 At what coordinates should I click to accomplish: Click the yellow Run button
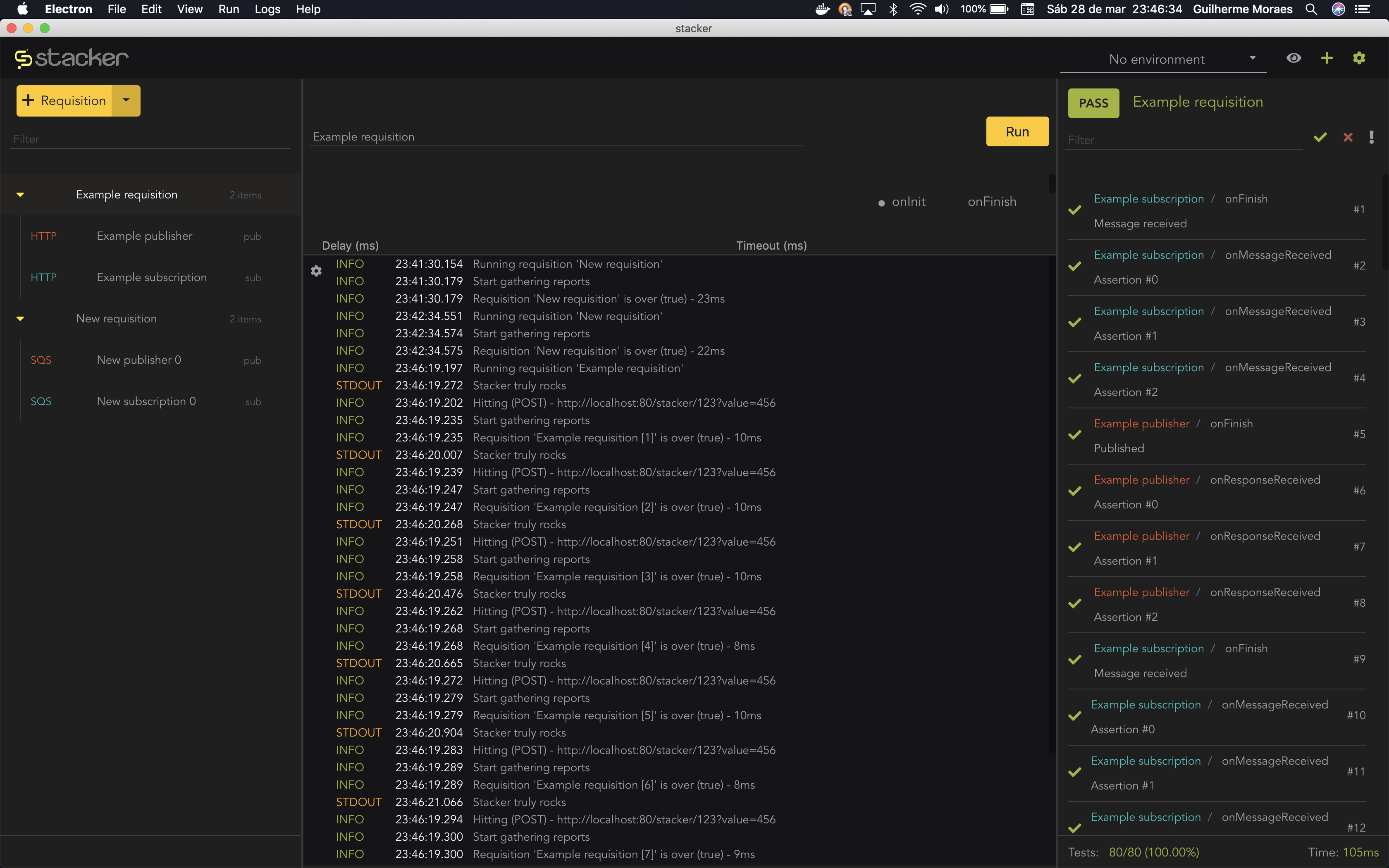pos(1017,131)
